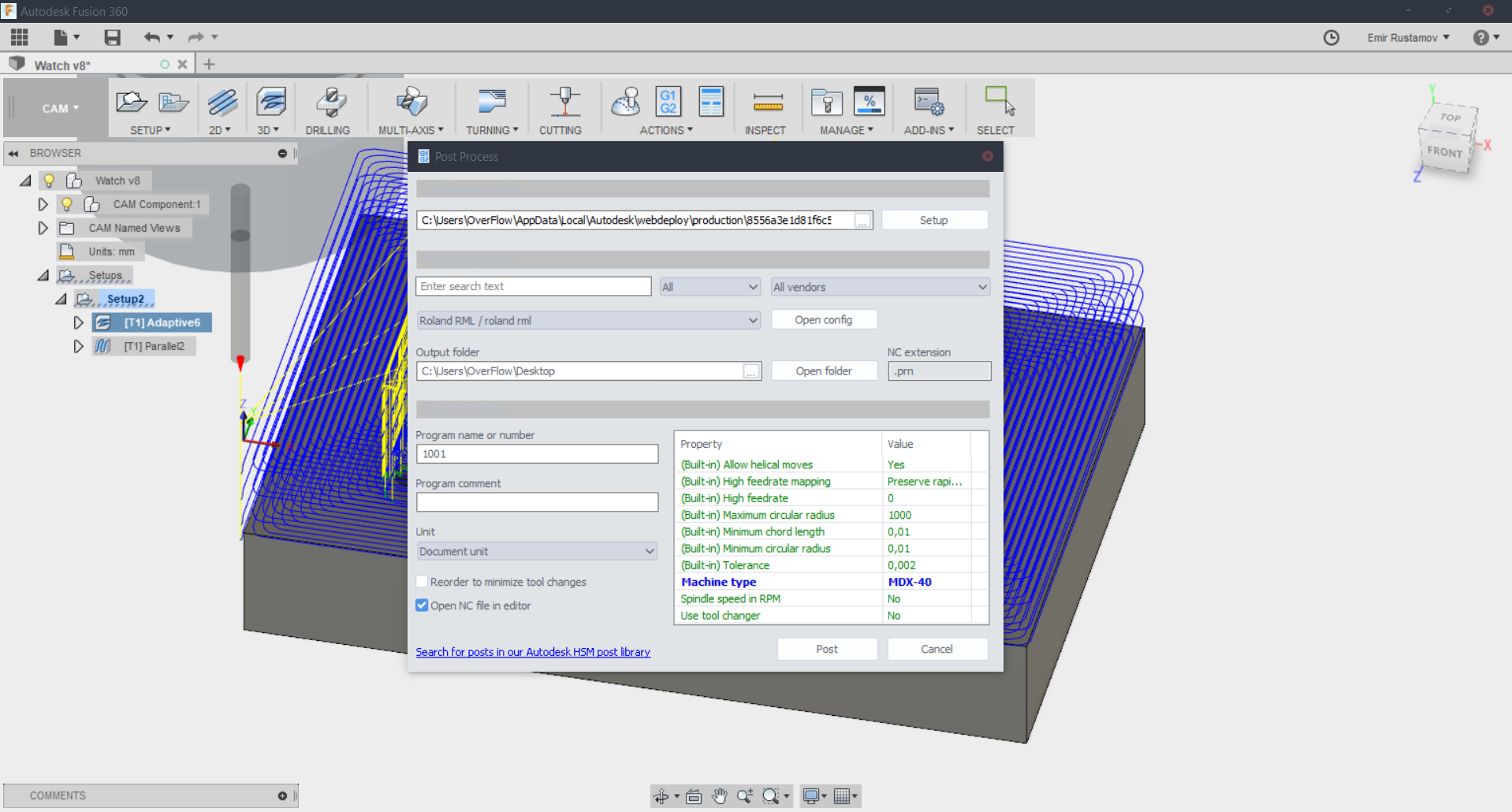Select the Cutting tool icon

tap(564, 102)
